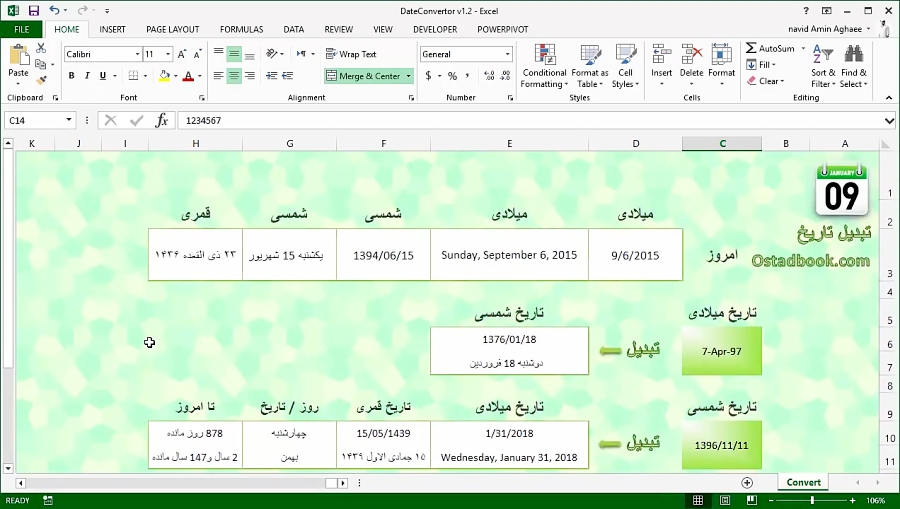The width and height of the screenshot is (900, 509).
Task: Open the Calibri font name dropdown
Action: point(137,54)
